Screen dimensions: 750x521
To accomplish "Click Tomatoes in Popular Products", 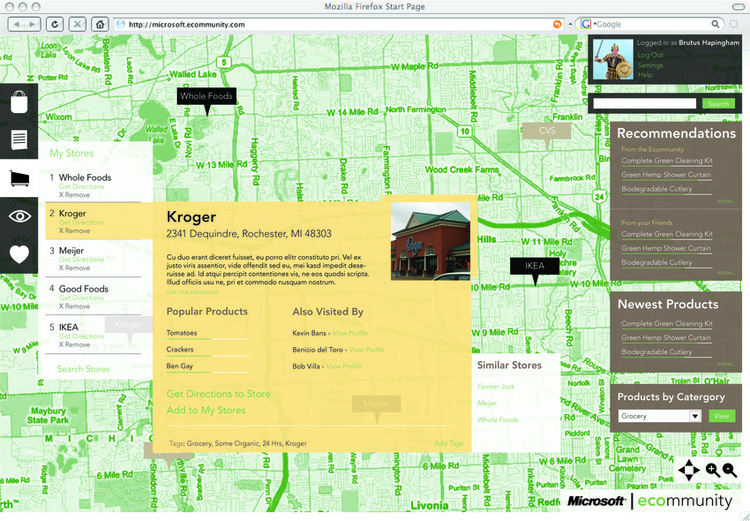I will click(x=181, y=333).
